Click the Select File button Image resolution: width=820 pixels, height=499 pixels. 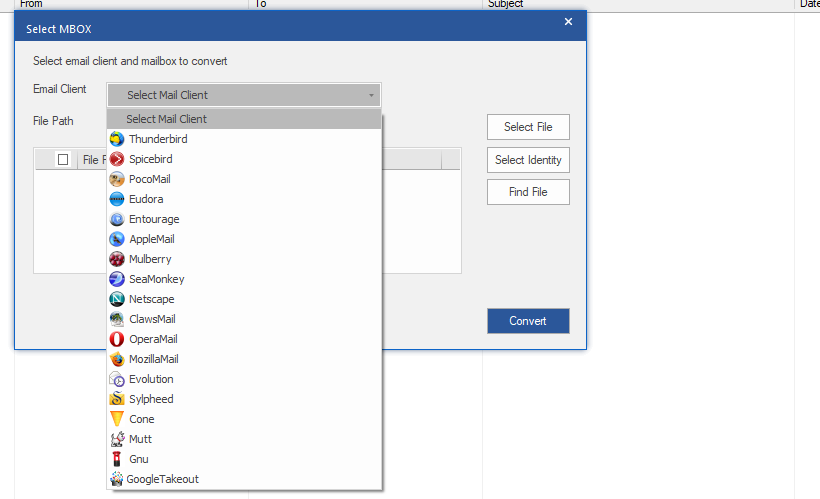click(x=528, y=127)
